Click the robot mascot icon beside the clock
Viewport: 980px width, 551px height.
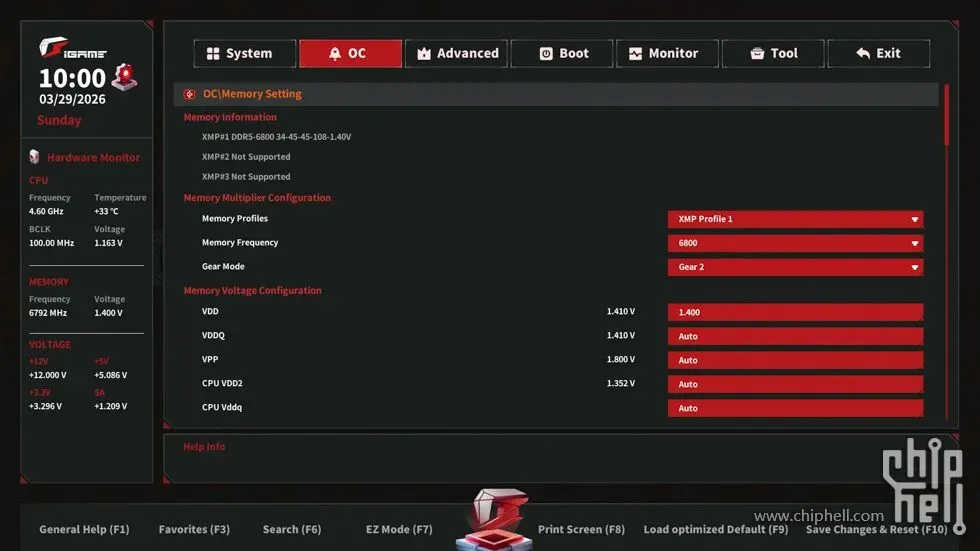[x=124, y=77]
